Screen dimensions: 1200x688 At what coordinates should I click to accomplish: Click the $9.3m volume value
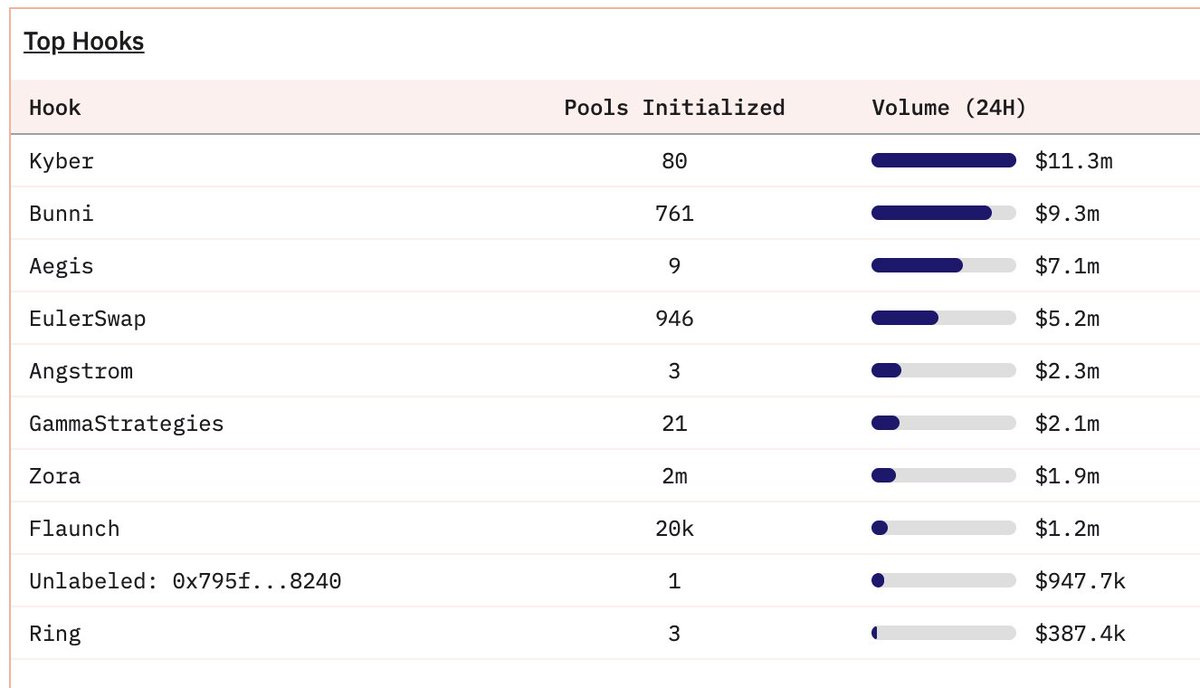pyautogui.click(x=1067, y=213)
